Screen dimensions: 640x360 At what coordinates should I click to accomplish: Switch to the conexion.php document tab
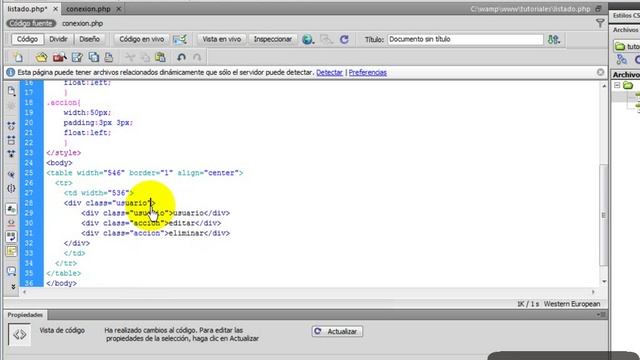(x=88, y=9)
